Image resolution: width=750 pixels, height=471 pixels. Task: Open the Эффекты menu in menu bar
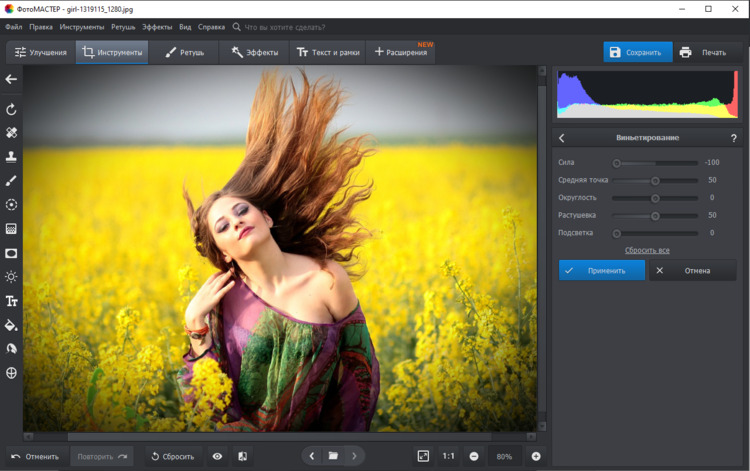(x=156, y=27)
